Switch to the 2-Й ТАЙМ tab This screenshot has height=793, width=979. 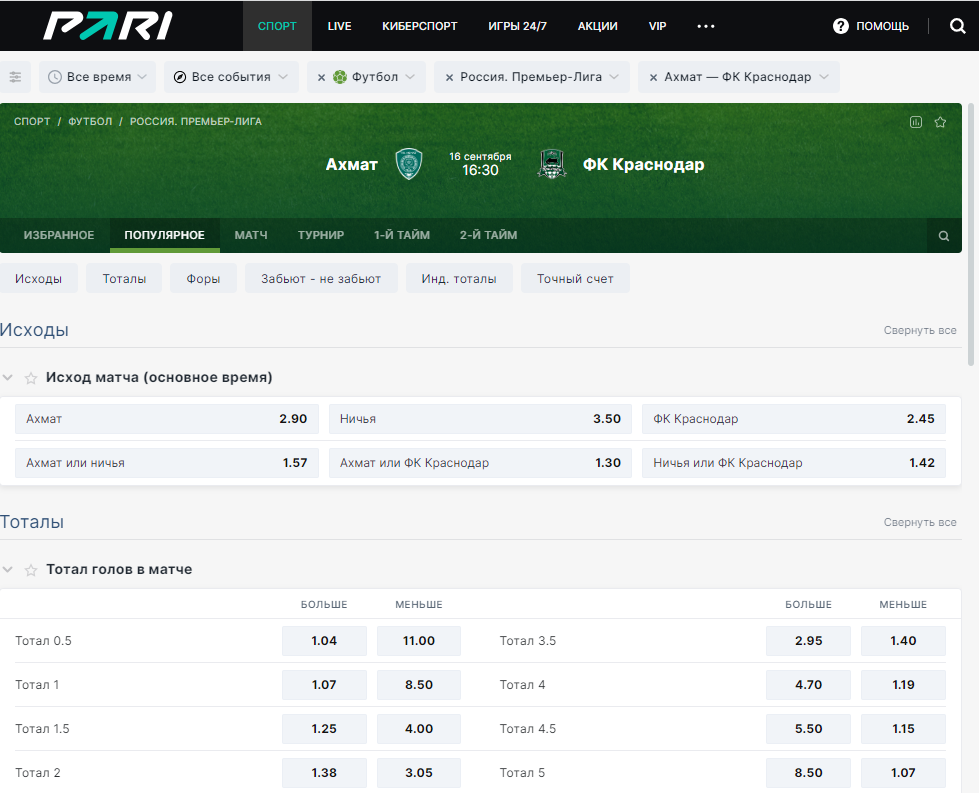[x=488, y=235]
